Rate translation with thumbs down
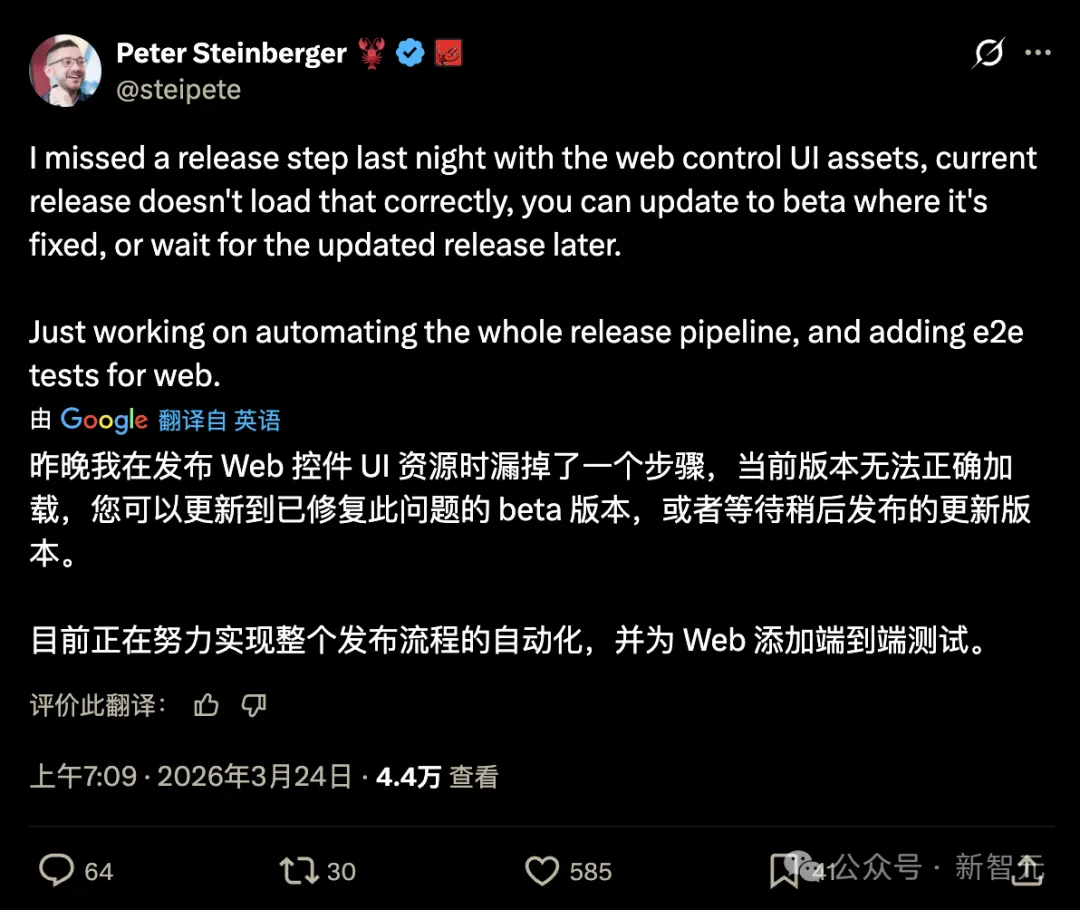 click(x=253, y=705)
